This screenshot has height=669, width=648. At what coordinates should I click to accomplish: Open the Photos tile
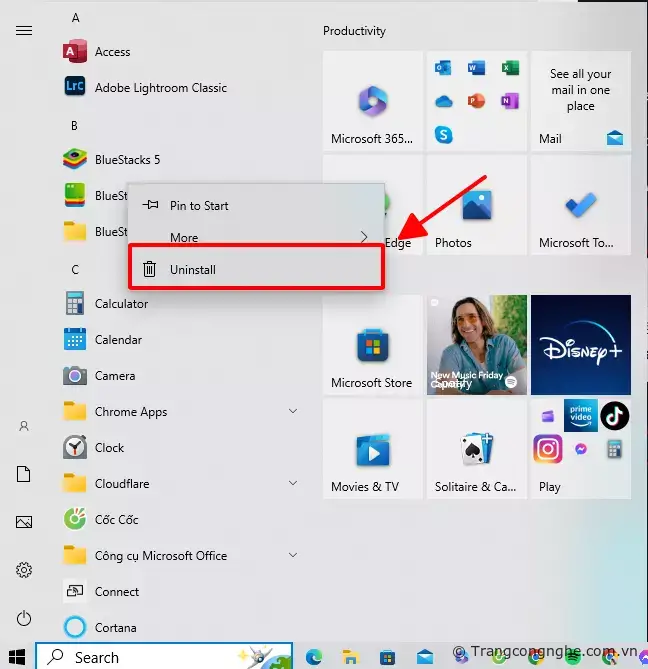click(477, 205)
